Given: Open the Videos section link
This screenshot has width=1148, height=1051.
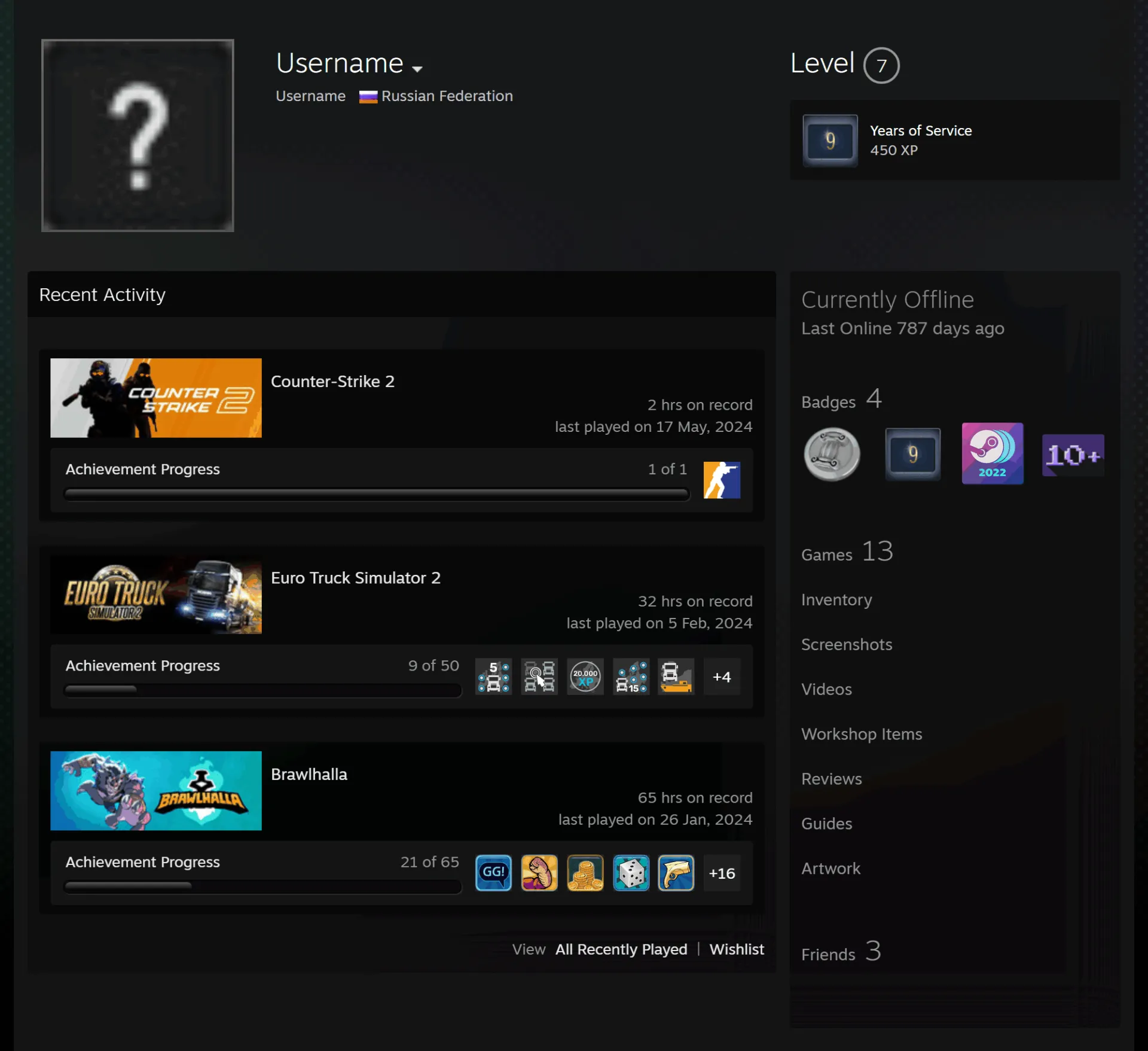Looking at the screenshot, I should coord(826,689).
